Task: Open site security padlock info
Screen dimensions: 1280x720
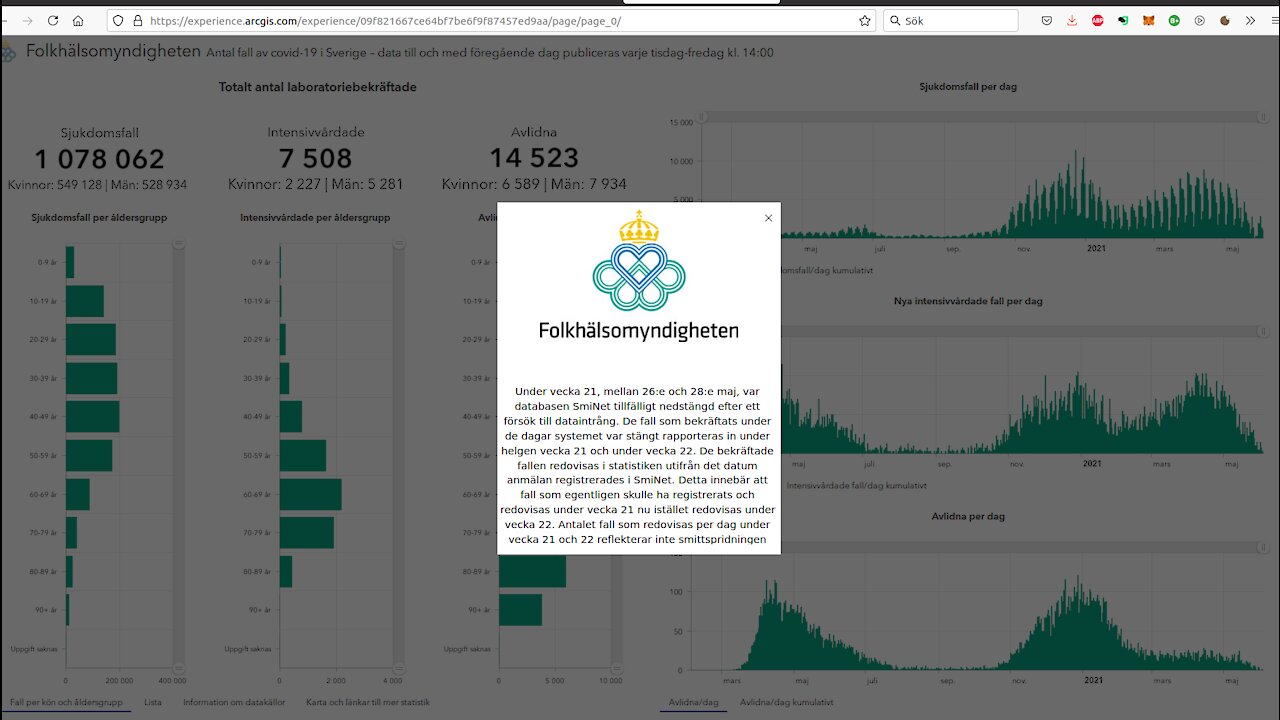Action: [138, 20]
